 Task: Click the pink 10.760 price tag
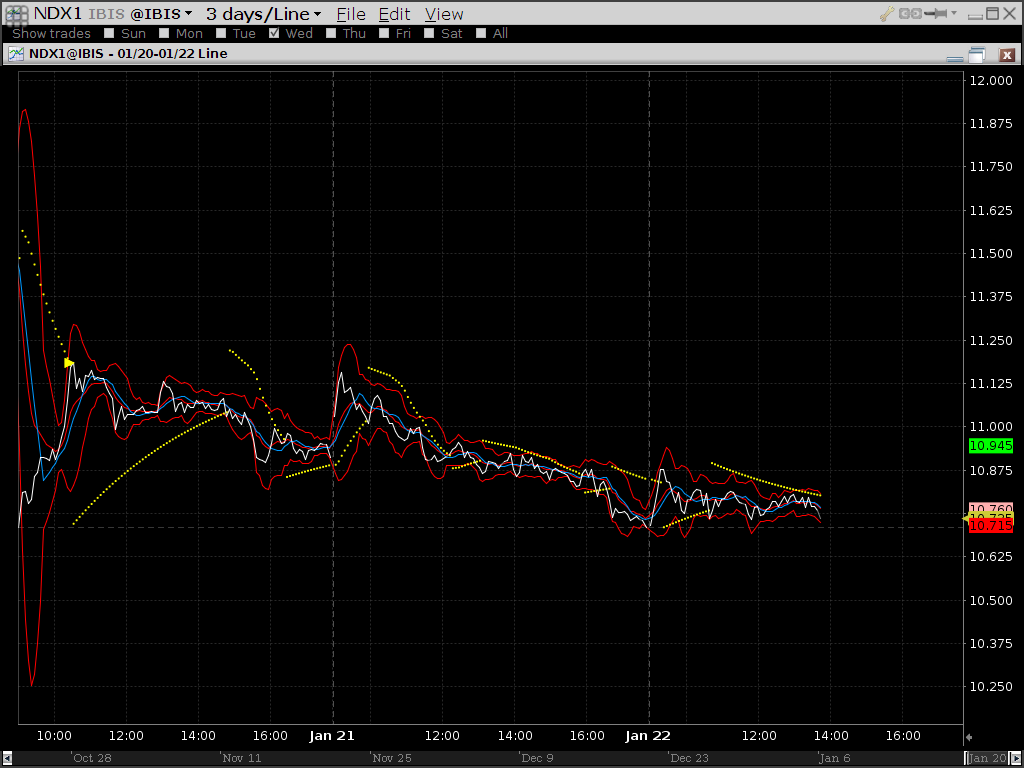[x=991, y=507]
